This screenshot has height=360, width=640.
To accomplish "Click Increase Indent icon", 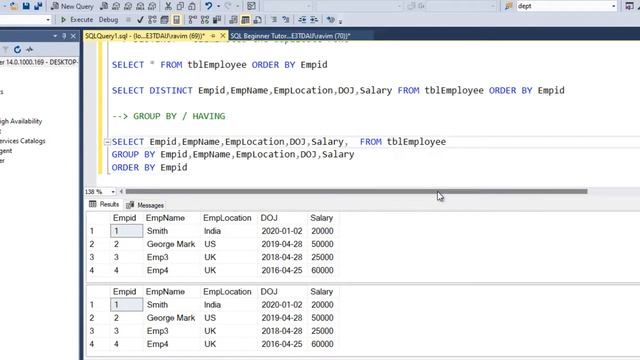I will [x=314, y=20].
